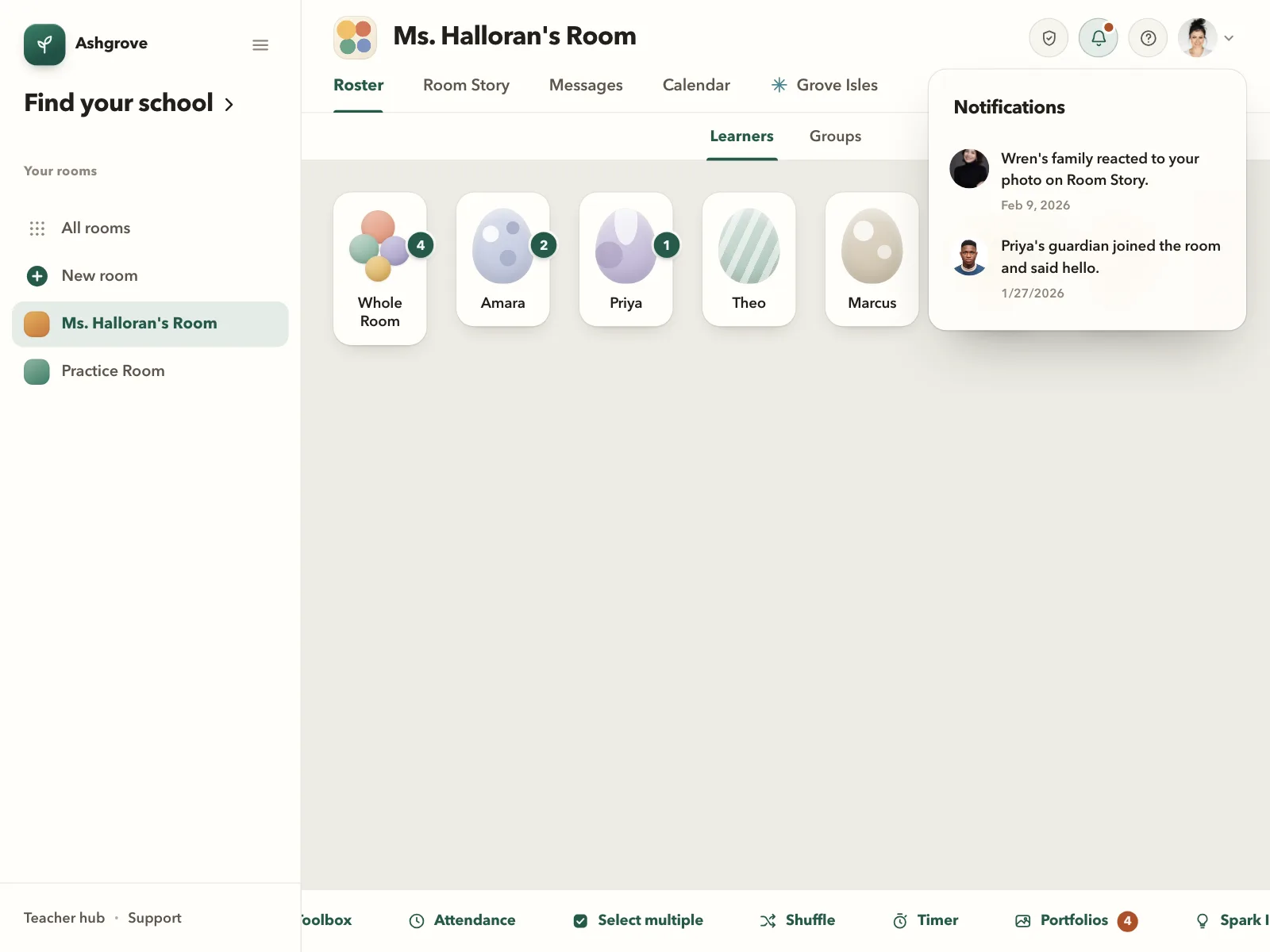Toggle Select multiple checkbox
The height and width of the screenshot is (952, 1270).
tap(580, 920)
